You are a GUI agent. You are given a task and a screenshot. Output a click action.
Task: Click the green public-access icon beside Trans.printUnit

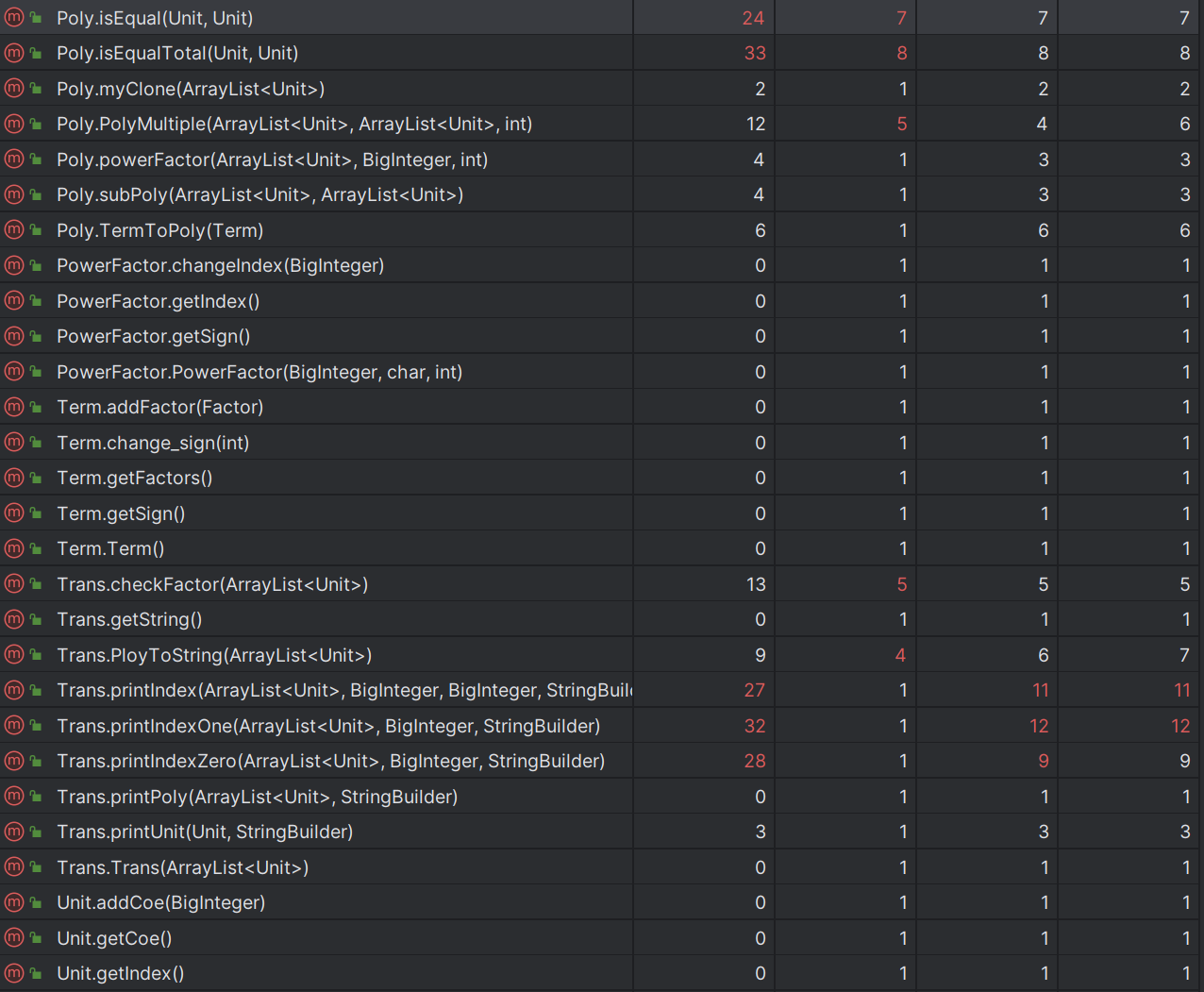(x=36, y=832)
